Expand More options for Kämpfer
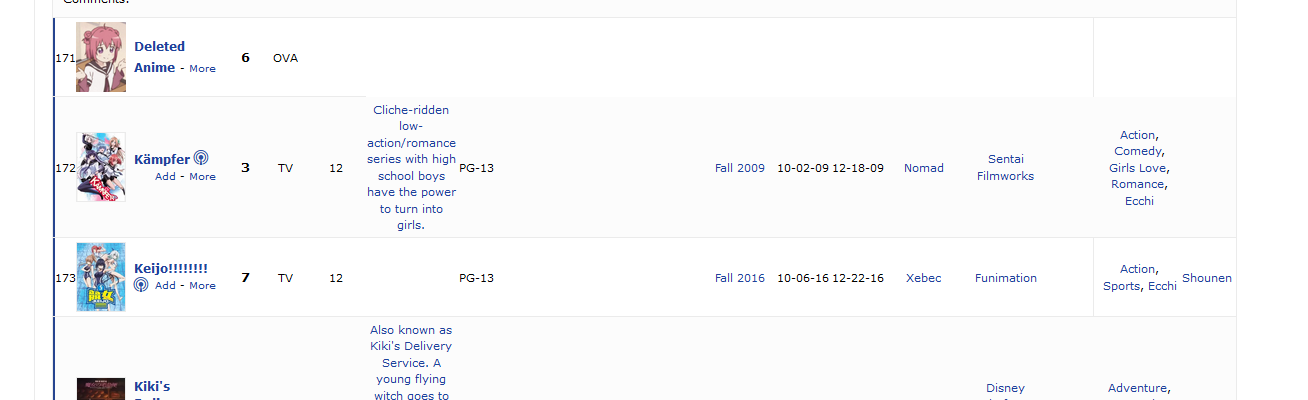 coord(202,177)
